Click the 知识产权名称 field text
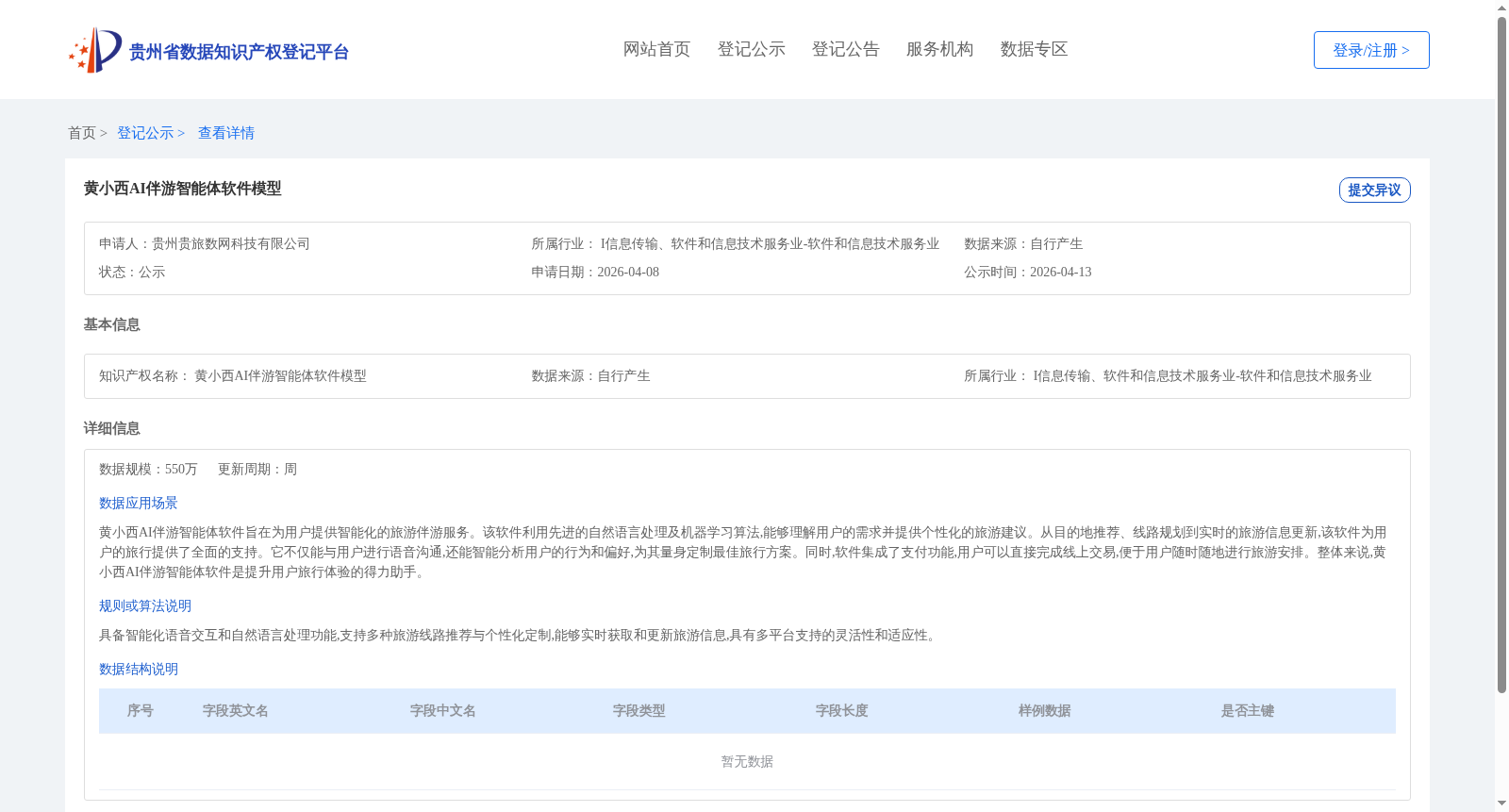 coord(233,376)
